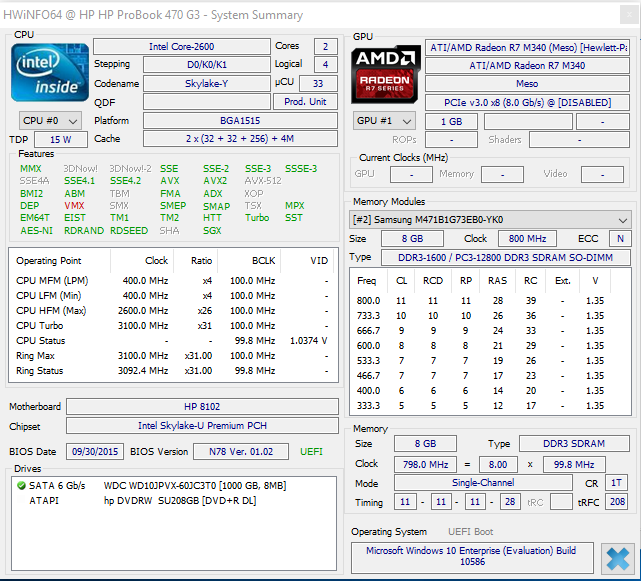Click the RDSEED feature flag
Image resolution: width=641 pixels, height=581 pixels.
tap(129, 231)
